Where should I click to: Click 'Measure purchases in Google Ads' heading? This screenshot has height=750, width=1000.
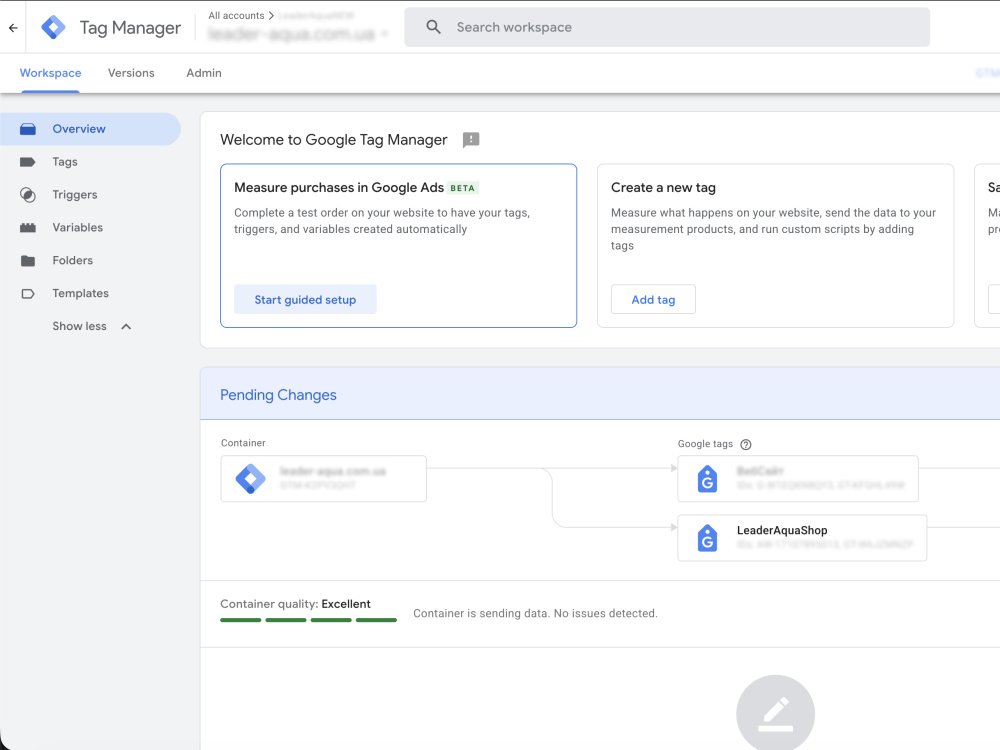339,188
